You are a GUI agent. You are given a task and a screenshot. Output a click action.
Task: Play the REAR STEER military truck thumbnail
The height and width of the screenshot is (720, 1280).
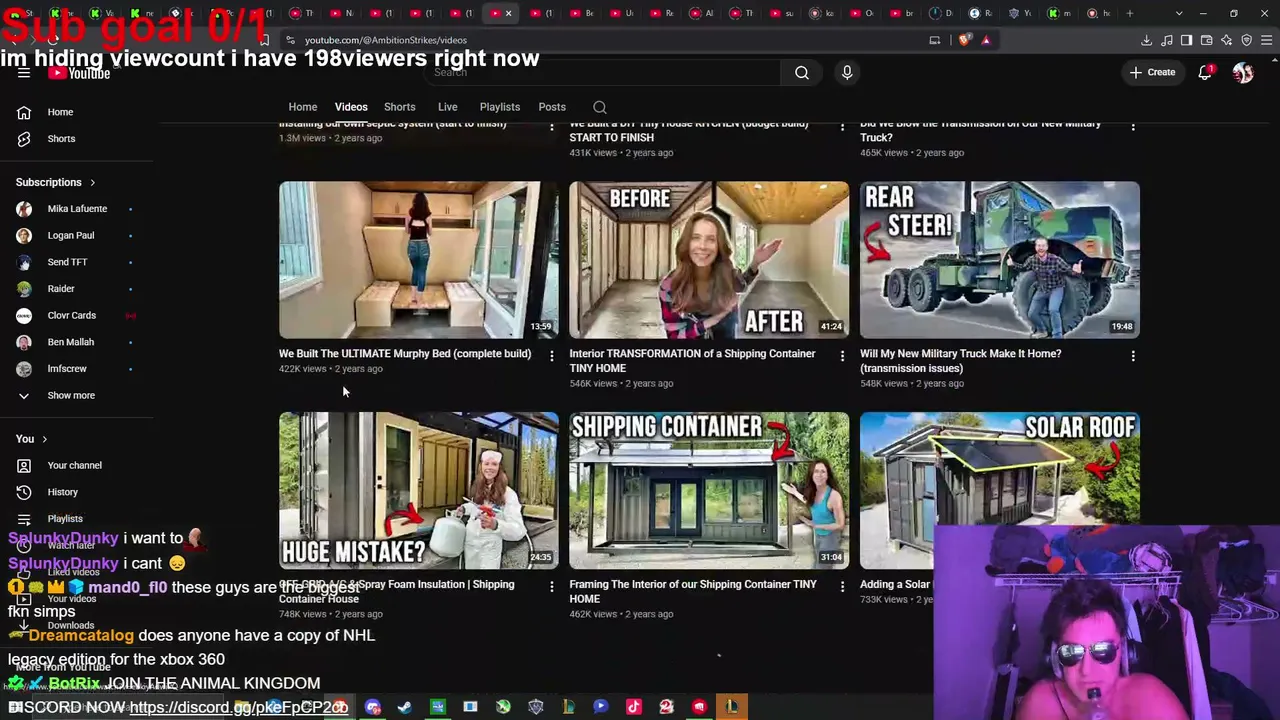1000,260
